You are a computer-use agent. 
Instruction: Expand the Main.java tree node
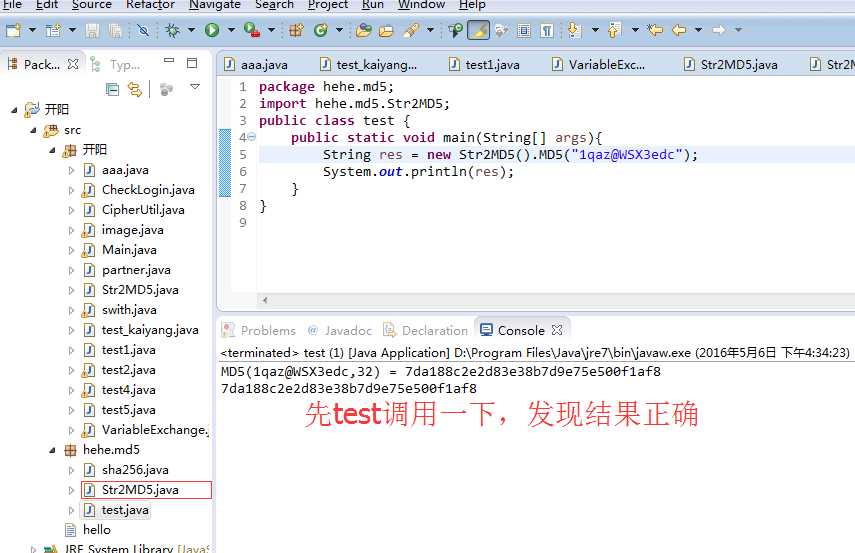coord(71,250)
